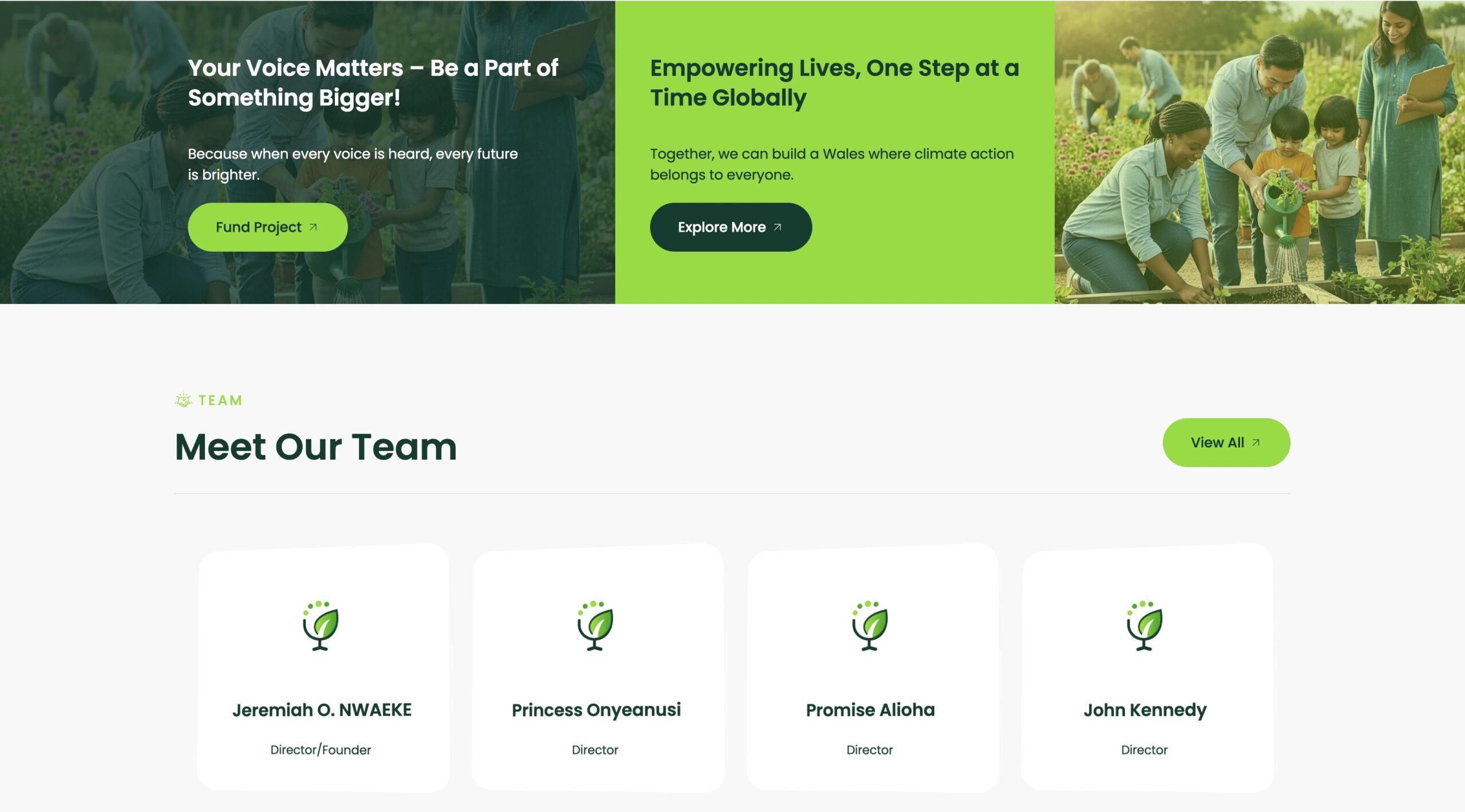The image size is (1465, 812).
Task: Click the handshake icon beside TEAM label
Action: click(x=184, y=400)
